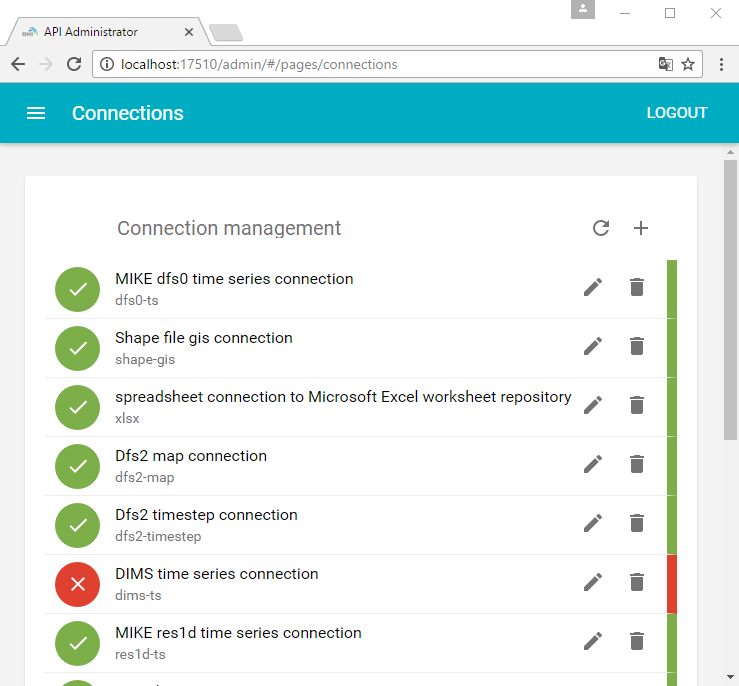
Task: Click the 'Connection management' heading
Action: pyautogui.click(x=229, y=228)
